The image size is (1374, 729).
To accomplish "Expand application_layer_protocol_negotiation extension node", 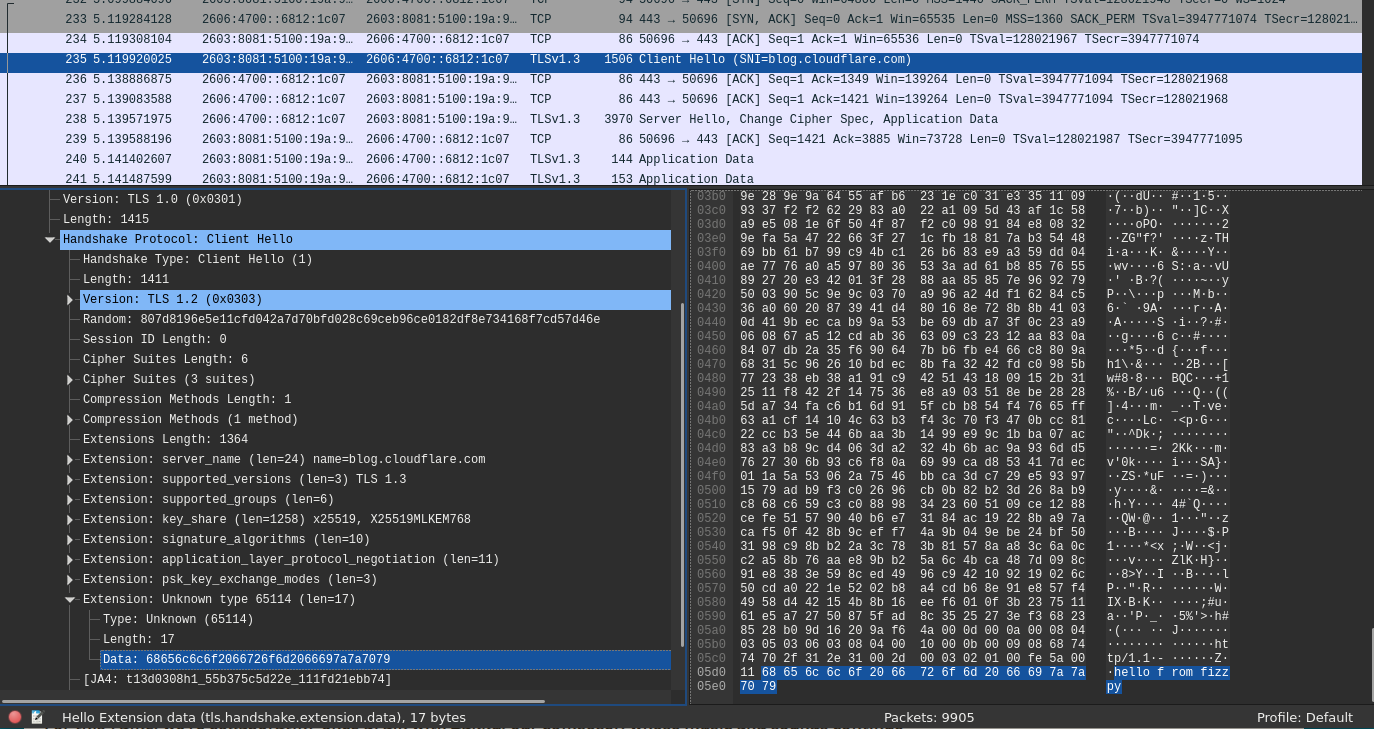I will pyautogui.click(x=70, y=560).
